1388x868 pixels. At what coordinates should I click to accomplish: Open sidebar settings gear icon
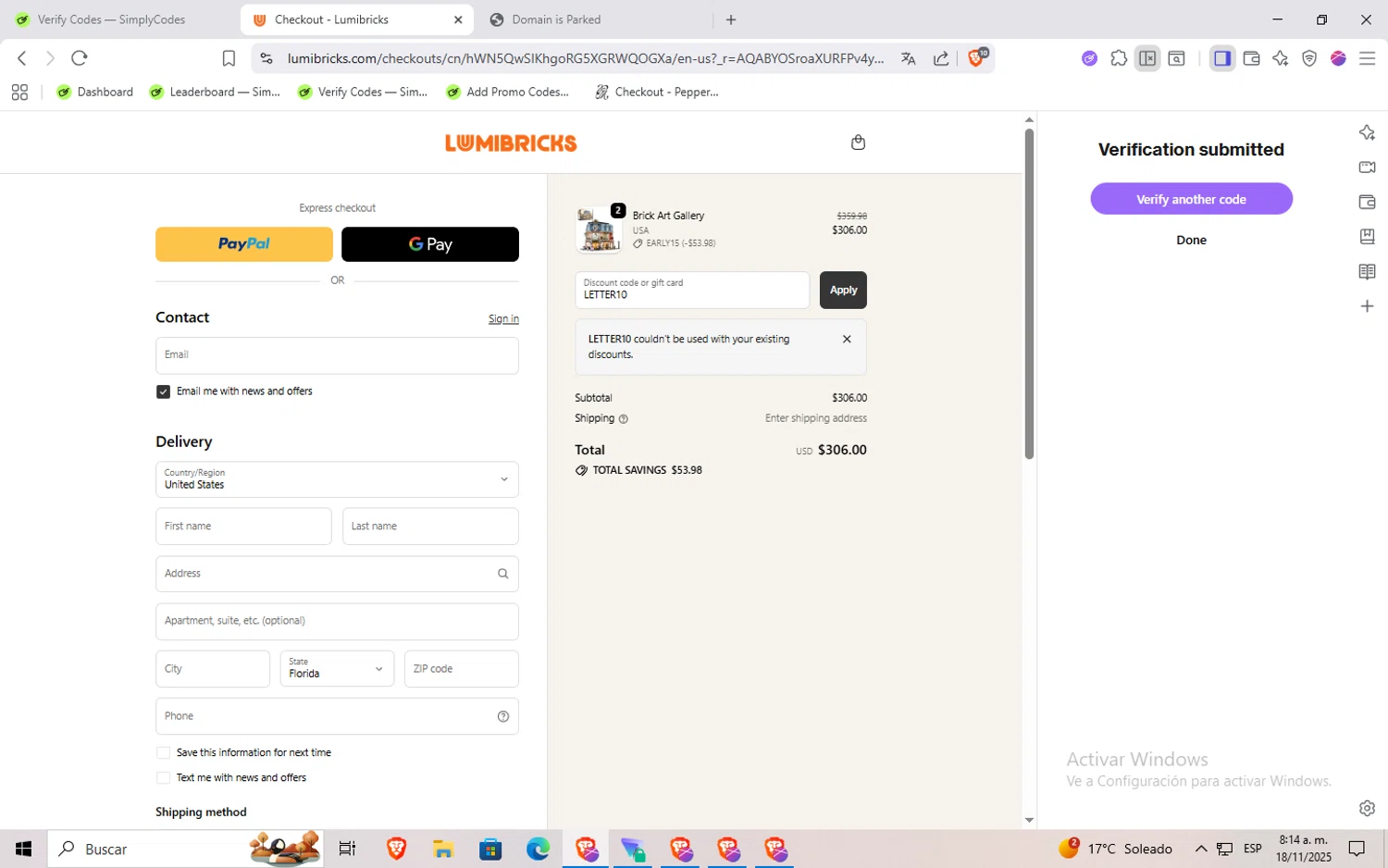pyautogui.click(x=1367, y=808)
